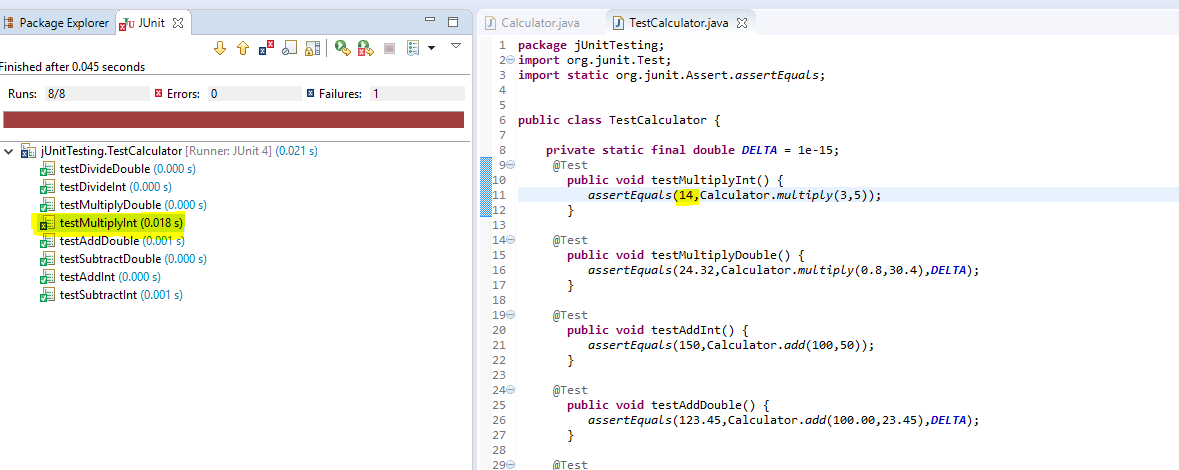Collapse the method fold at line 29

(x=510, y=465)
